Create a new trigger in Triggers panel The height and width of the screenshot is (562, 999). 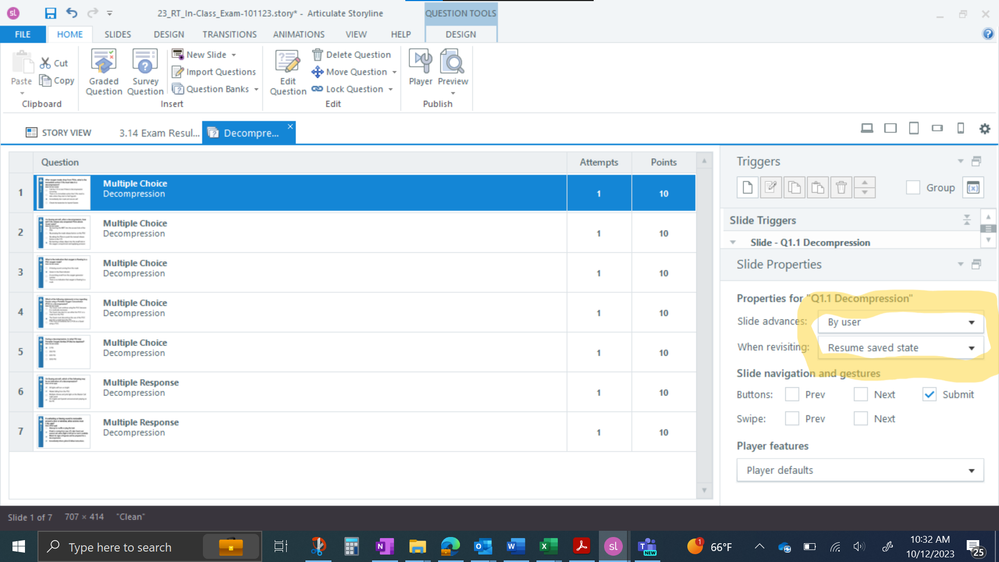click(747, 188)
